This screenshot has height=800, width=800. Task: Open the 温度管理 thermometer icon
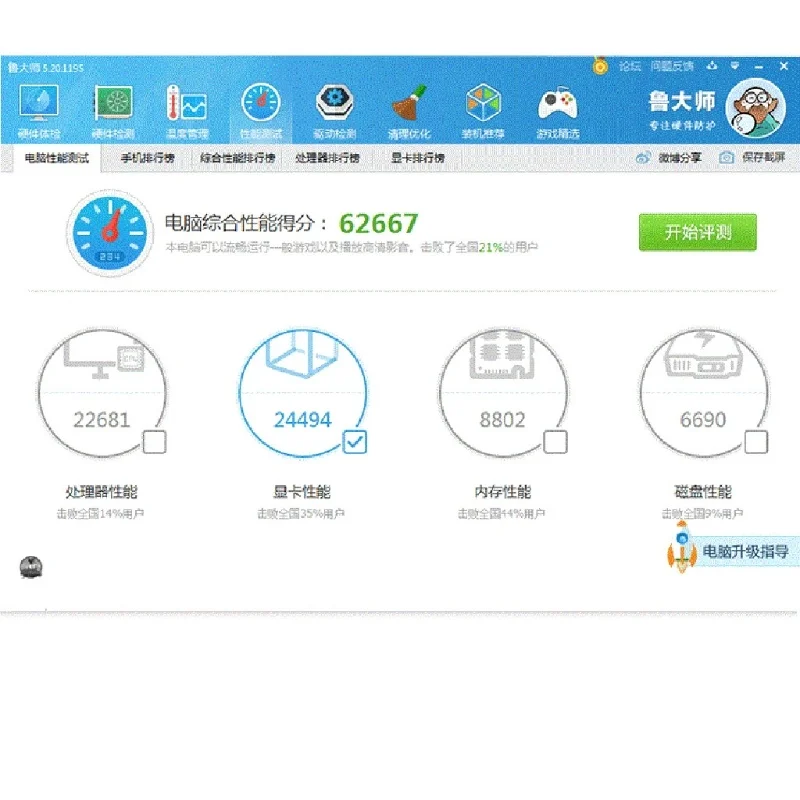(x=187, y=111)
